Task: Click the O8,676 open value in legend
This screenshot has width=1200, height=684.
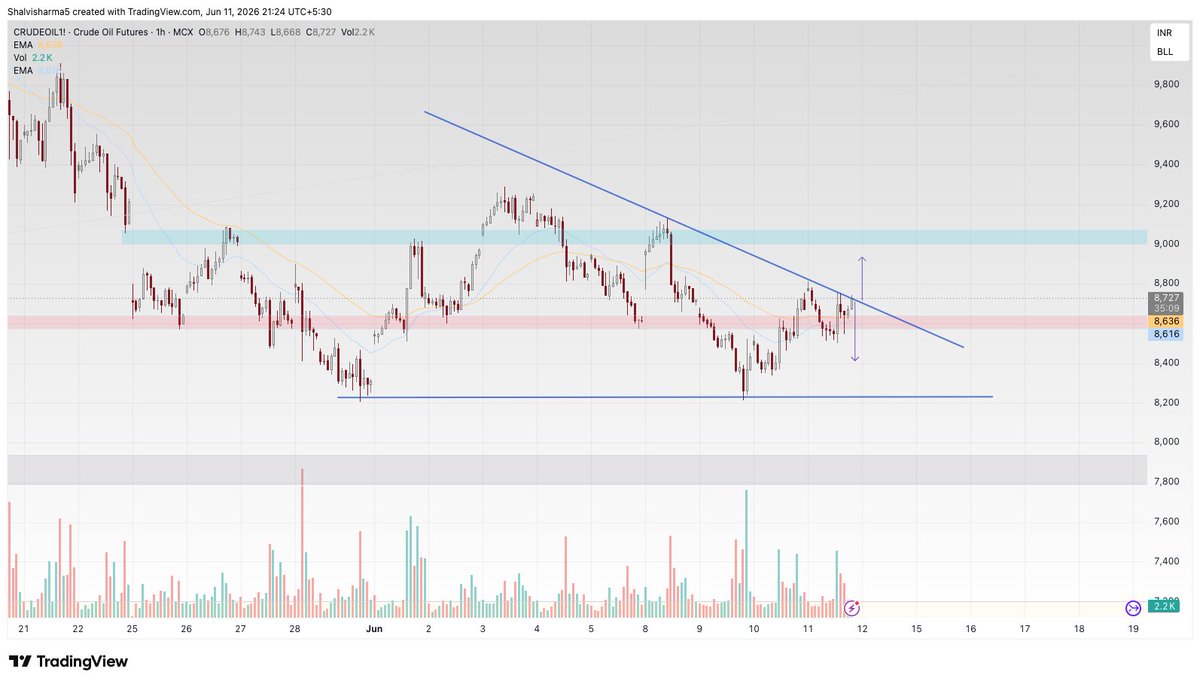Action: click(x=214, y=33)
